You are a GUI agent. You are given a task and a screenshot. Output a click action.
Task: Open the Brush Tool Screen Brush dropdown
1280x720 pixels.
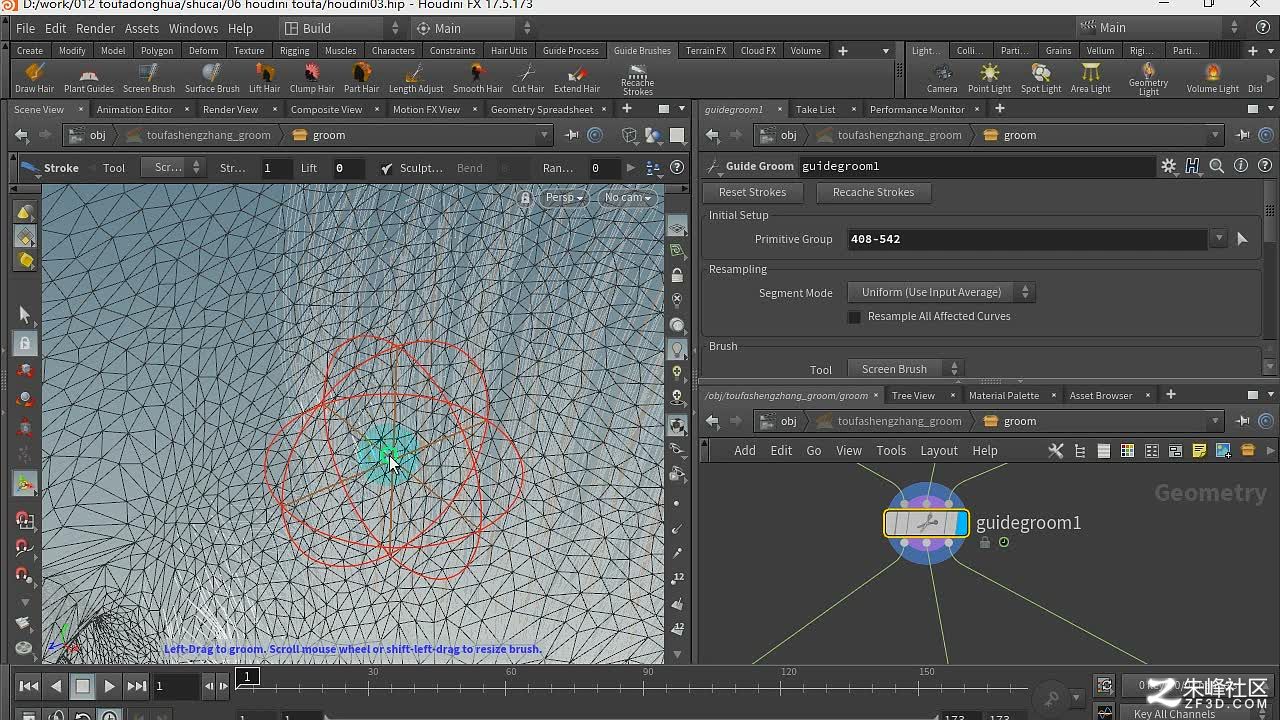point(904,369)
